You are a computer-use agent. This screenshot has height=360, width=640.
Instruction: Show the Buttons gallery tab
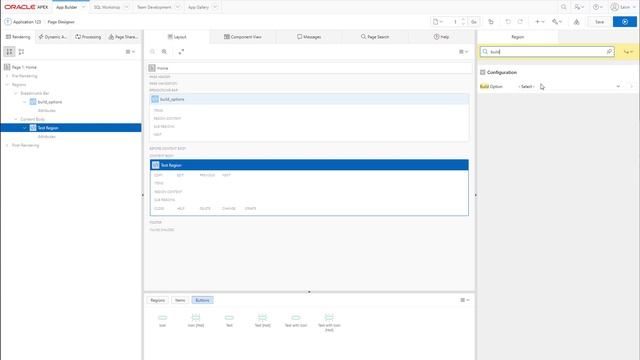coord(202,300)
